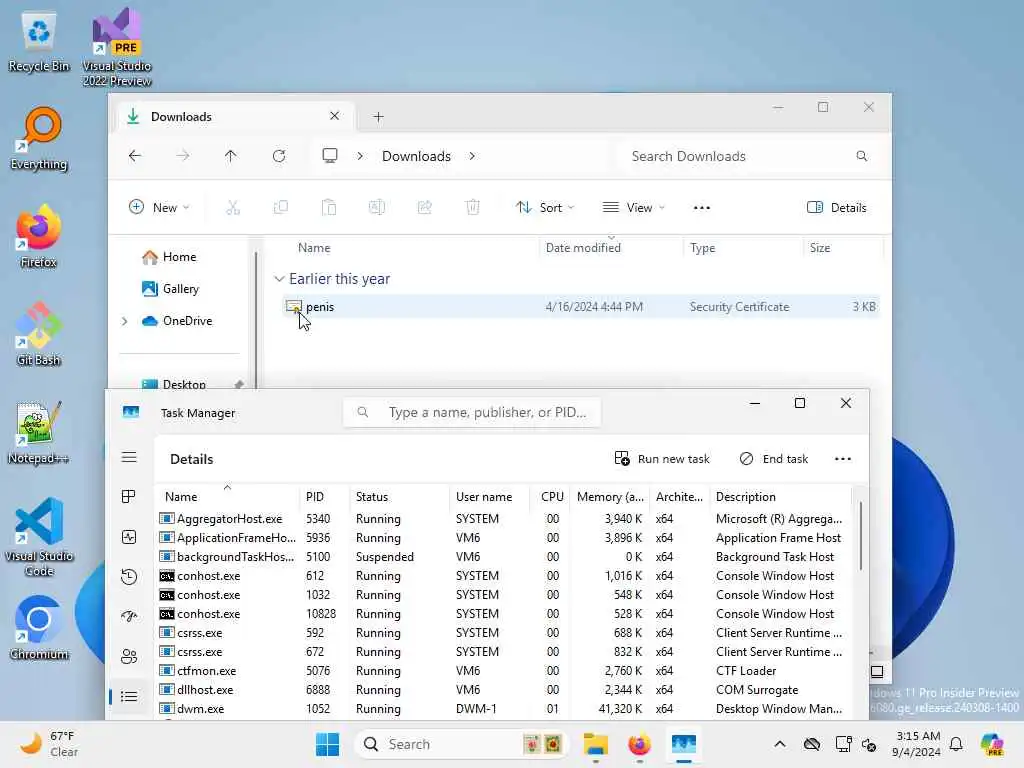The height and width of the screenshot is (768, 1024).
Task: Sort Task Manager by Memory column
Action: [610, 497]
